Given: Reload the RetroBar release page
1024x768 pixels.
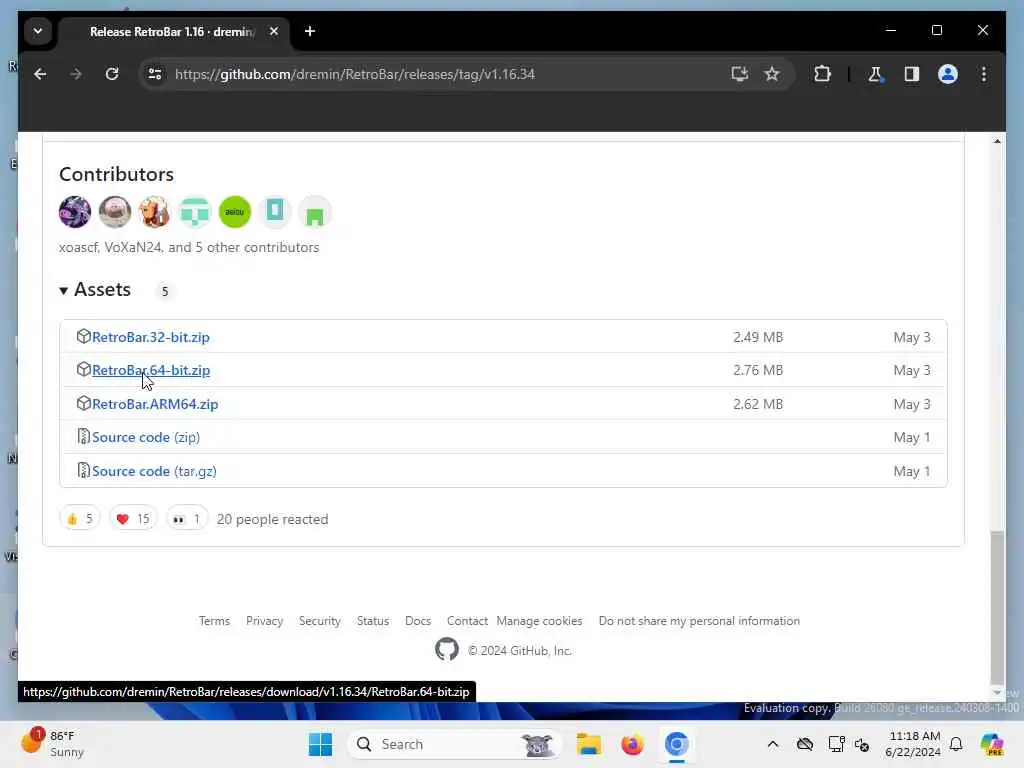Looking at the screenshot, I should [x=112, y=74].
